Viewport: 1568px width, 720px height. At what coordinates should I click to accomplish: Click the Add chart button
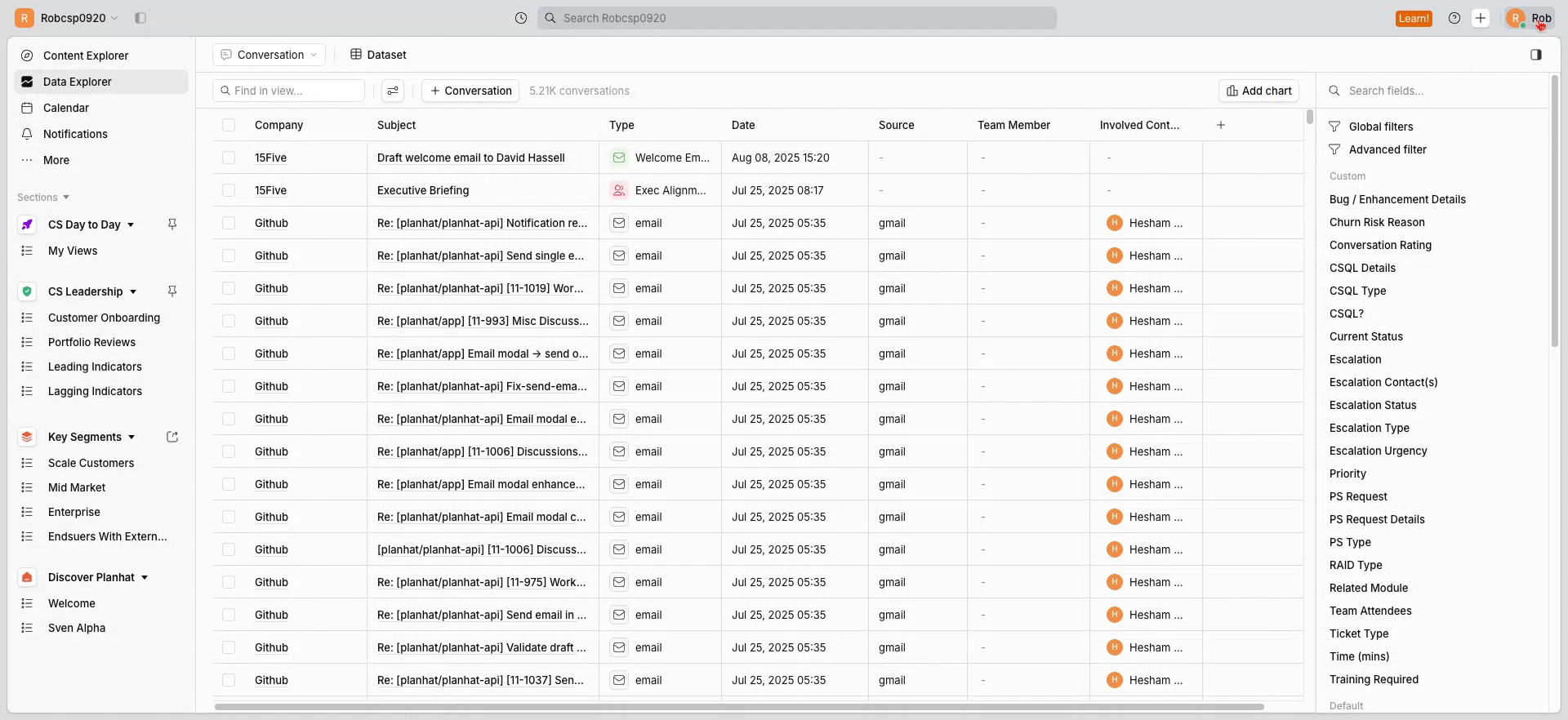(1258, 91)
